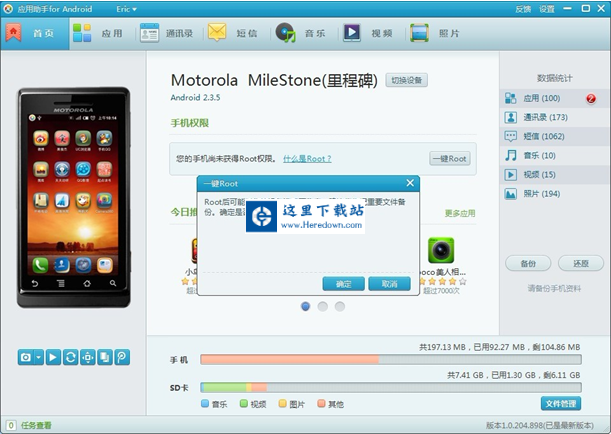Open 文件管理 file manager
Viewport: 611px width, 434px height.
click(x=561, y=404)
